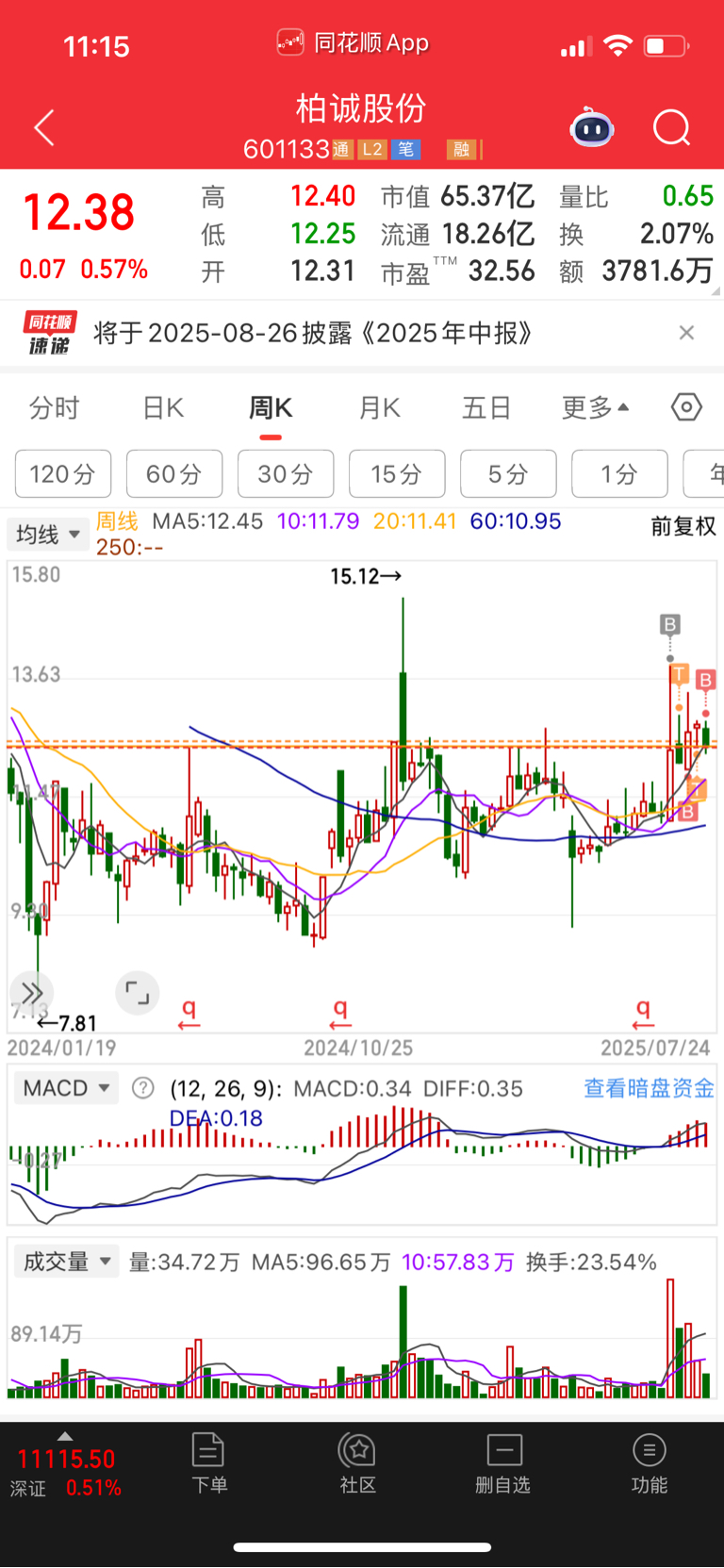Tap the 额 turnover value 3781.6万
Screen dimensions: 724x1568
[x=657, y=272]
